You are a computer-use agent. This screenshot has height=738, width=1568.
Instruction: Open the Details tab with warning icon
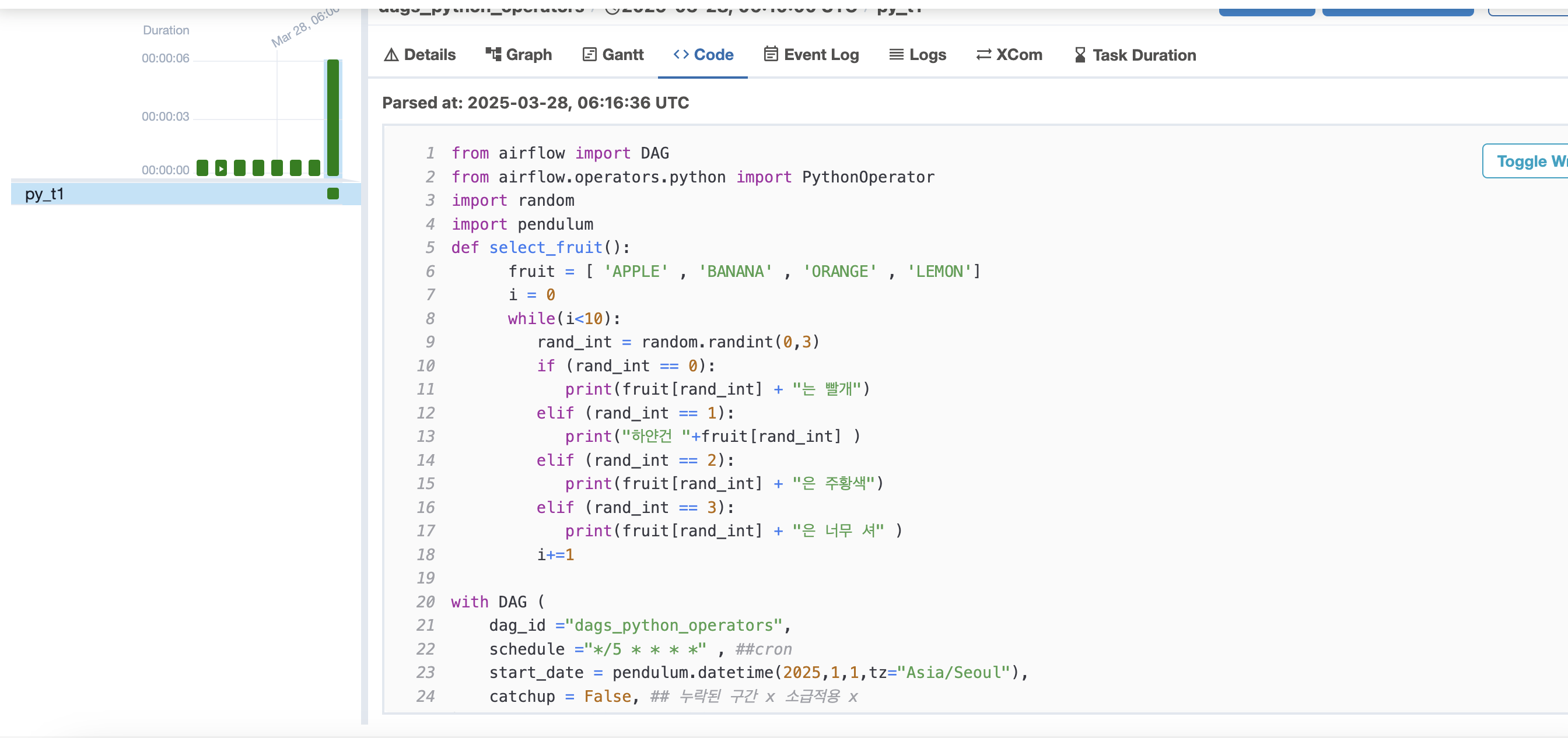click(x=419, y=55)
